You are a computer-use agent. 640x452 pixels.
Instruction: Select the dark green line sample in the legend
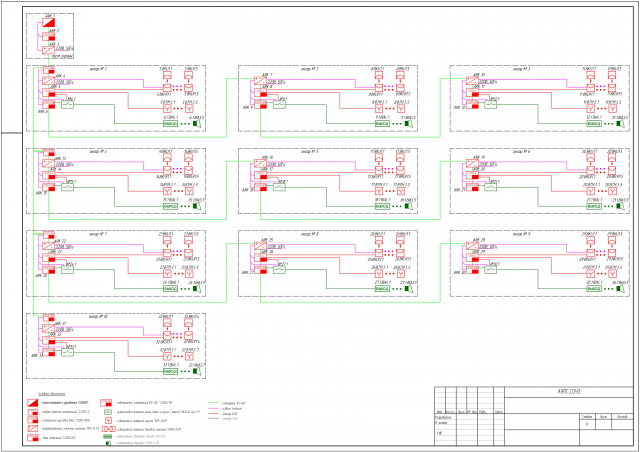point(214,419)
